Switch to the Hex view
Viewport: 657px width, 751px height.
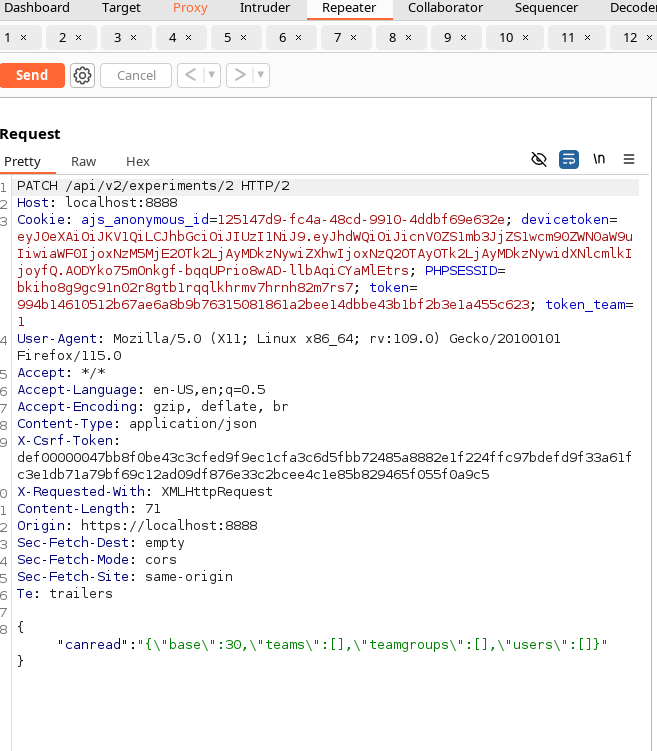click(x=138, y=162)
